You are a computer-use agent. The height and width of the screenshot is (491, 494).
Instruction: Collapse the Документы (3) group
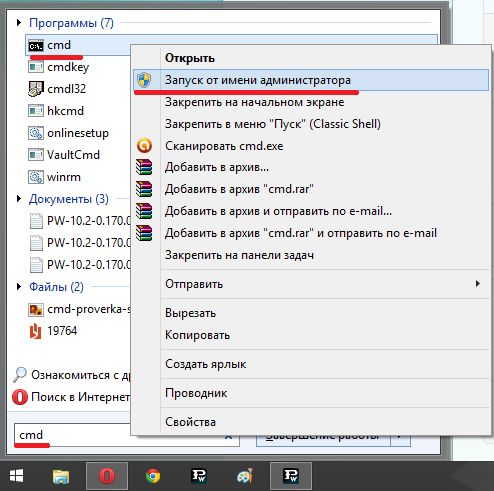(x=19, y=199)
